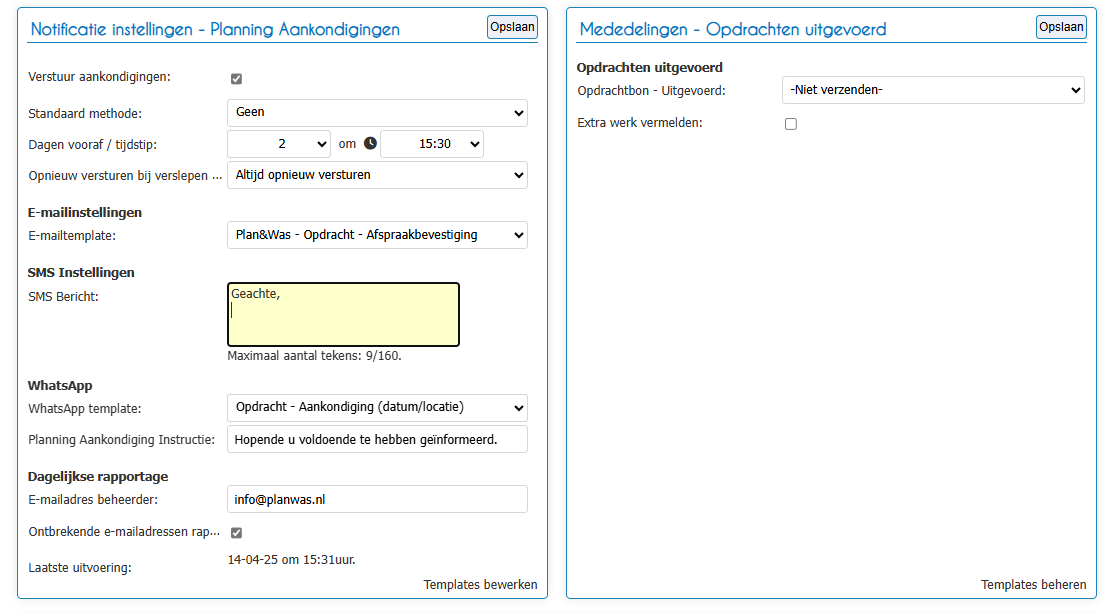Expand the Opdrachtbon - Uitgevoerd dropdown
Viewport: 1120px width, 613px height.
[934, 90]
